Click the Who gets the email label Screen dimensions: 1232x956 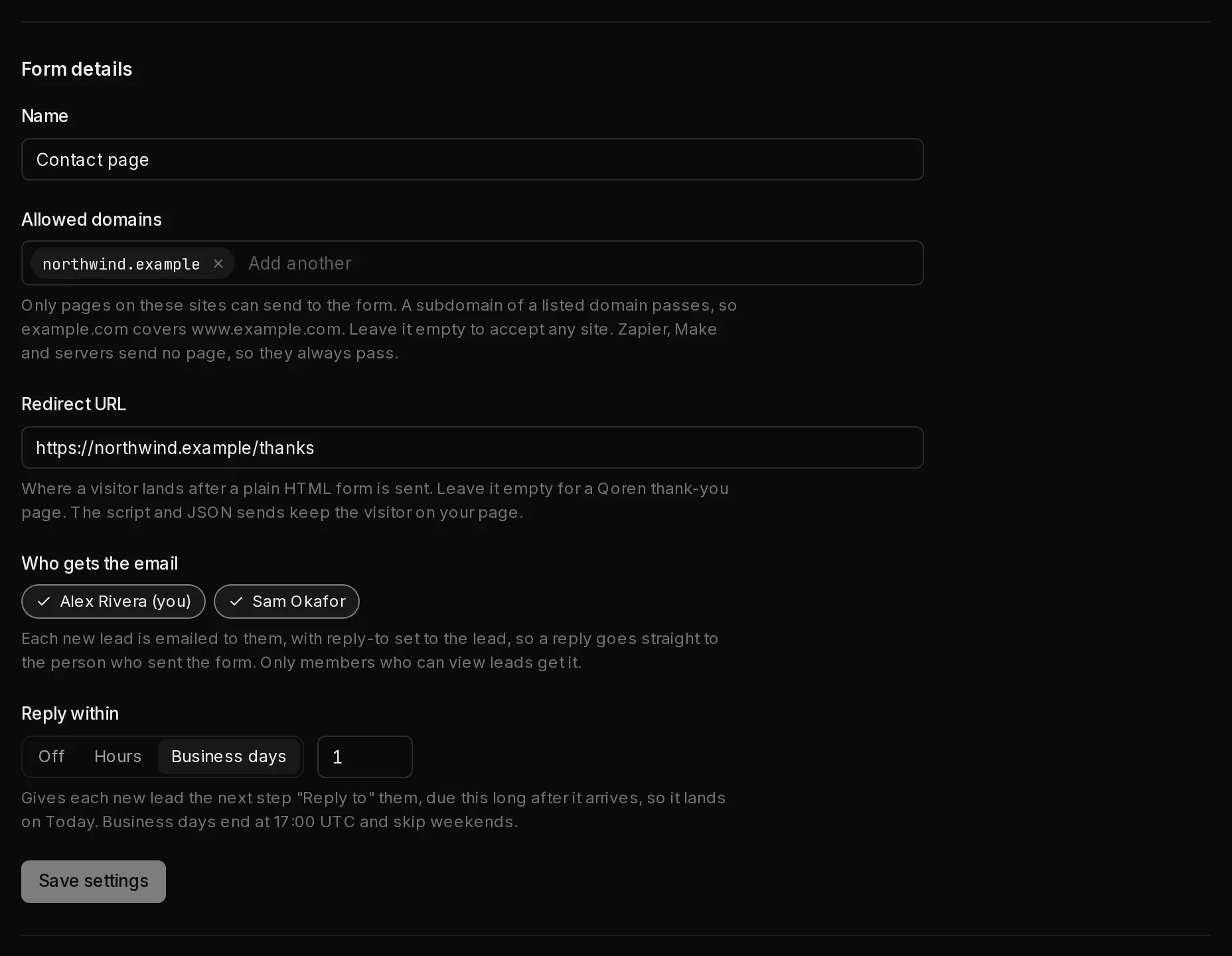click(100, 564)
